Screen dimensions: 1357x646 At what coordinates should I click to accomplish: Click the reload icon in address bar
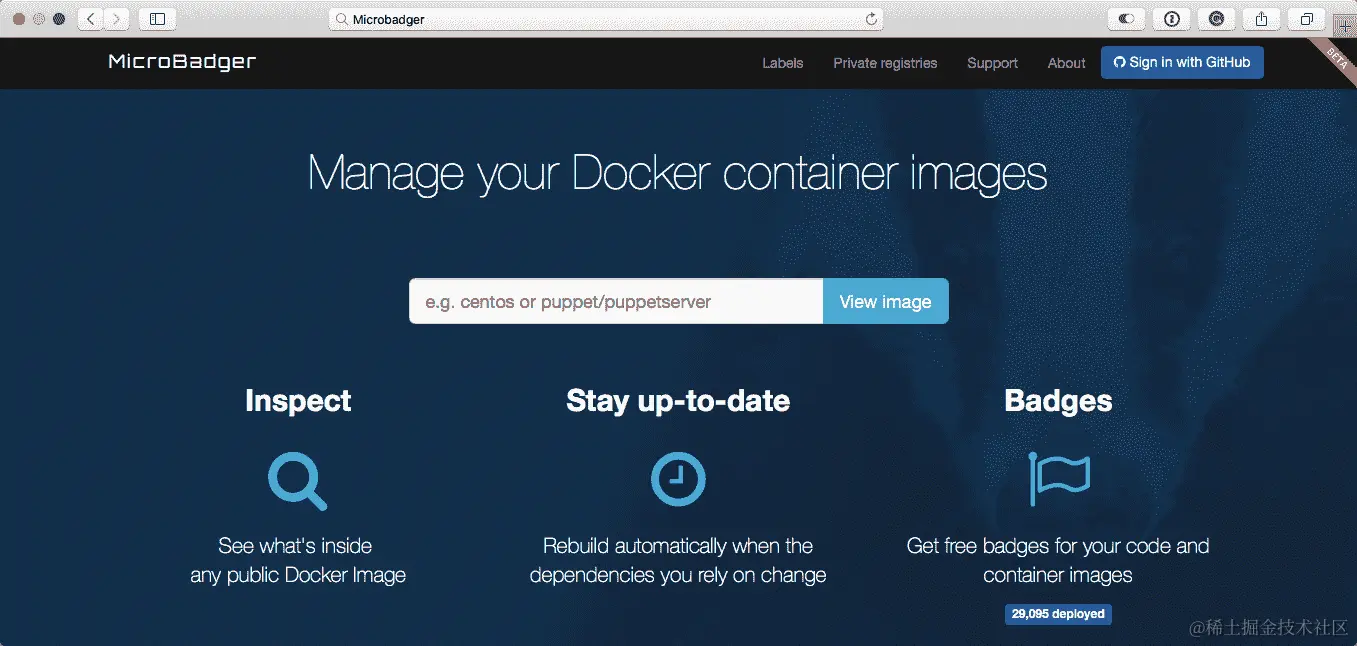click(871, 19)
